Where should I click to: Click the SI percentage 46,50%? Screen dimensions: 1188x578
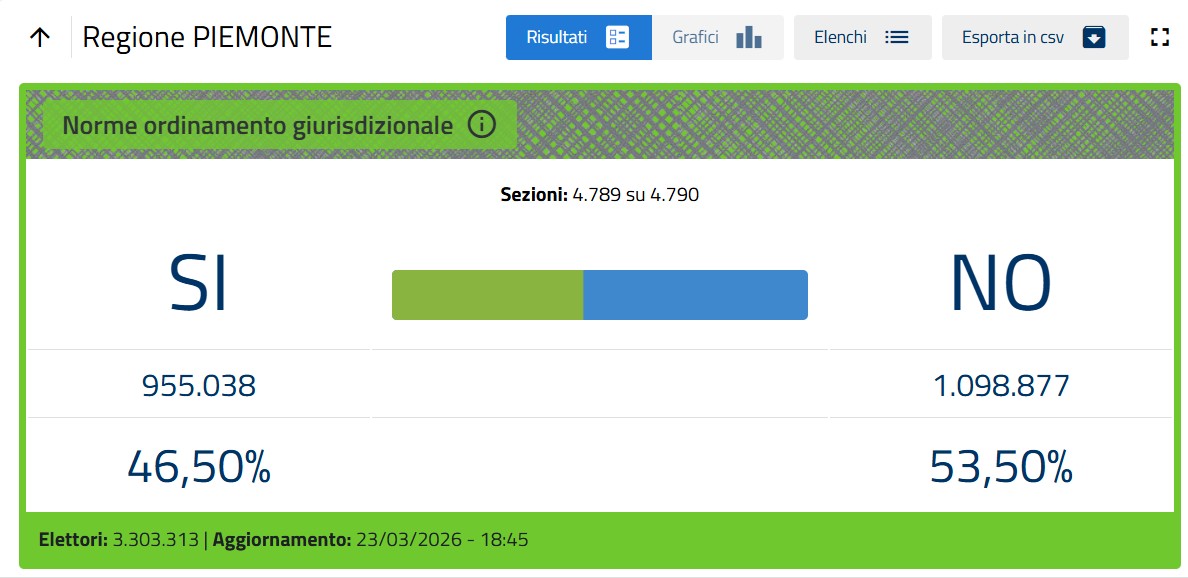199,466
